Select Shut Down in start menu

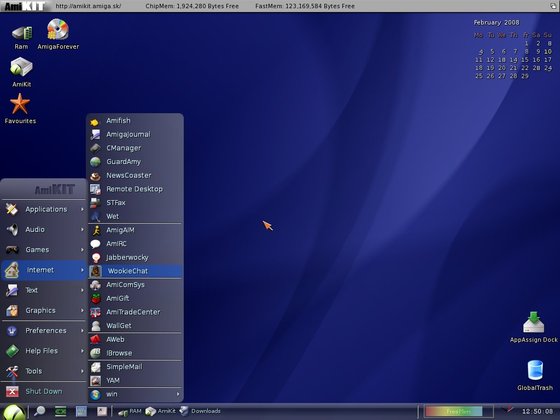point(44,391)
